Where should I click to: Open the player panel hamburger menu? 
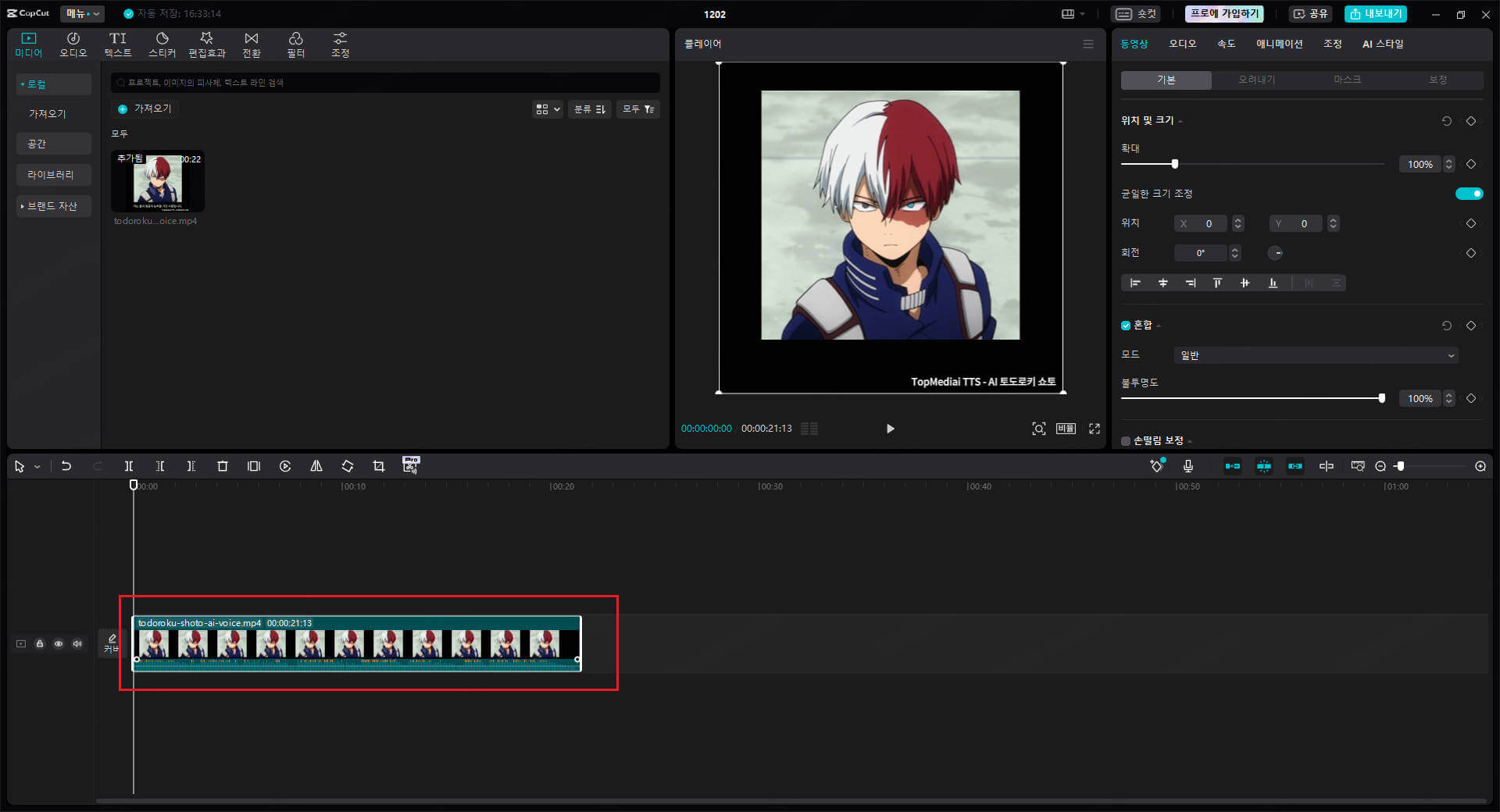click(1088, 45)
